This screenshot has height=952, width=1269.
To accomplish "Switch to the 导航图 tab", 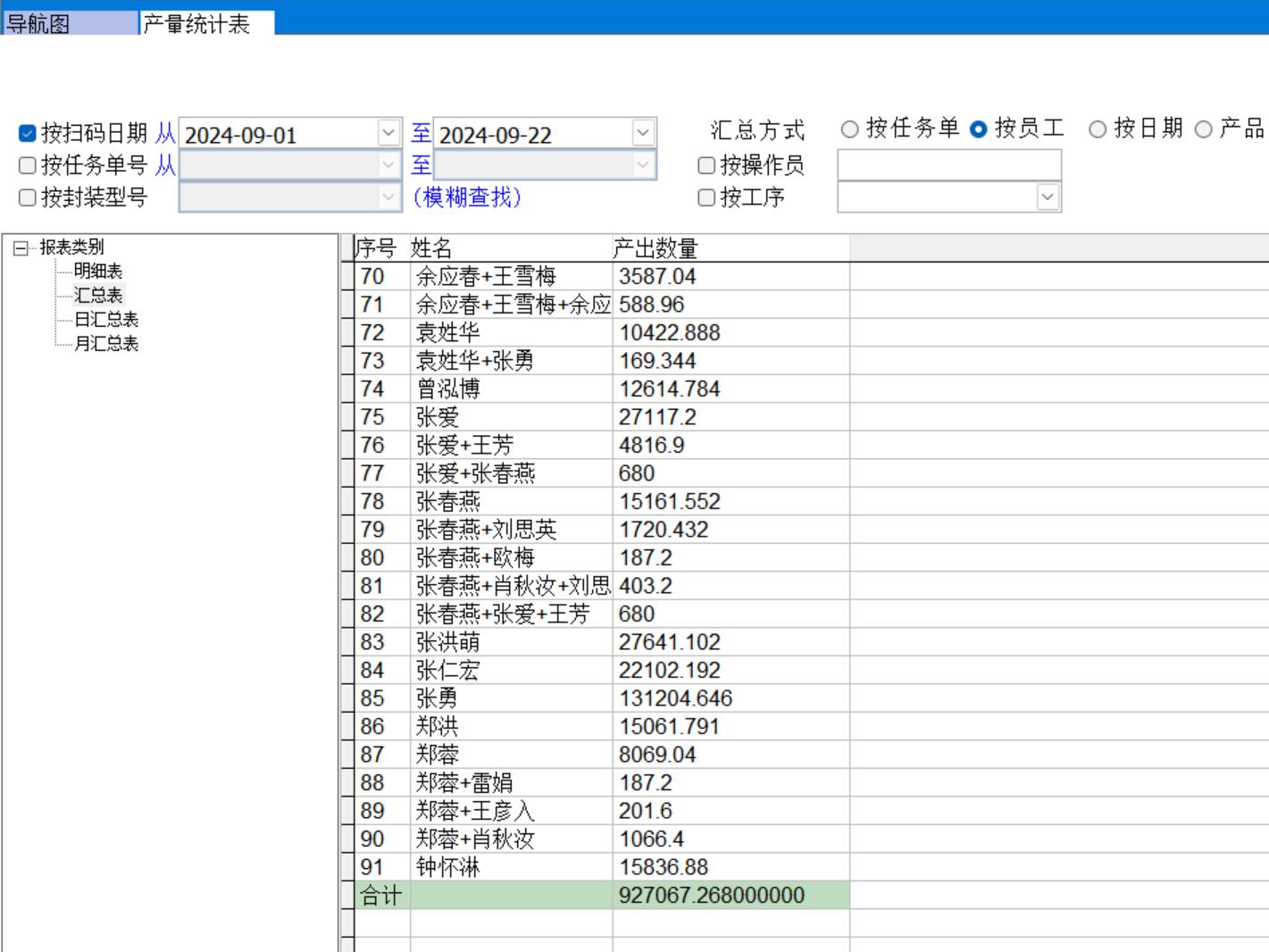I will coord(38,23).
